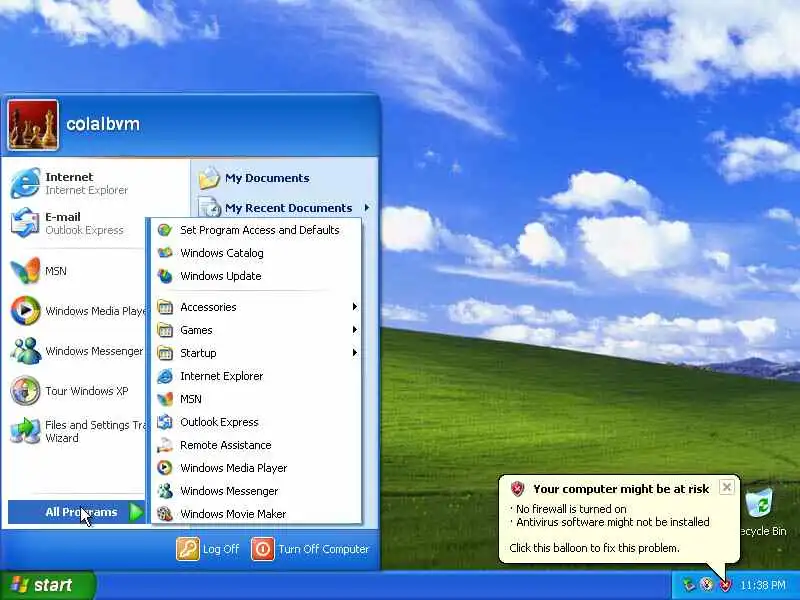Click the Files and Settings Transfer Wizard icon
Viewport: 800px width, 600px height.
tap(25, 431)
